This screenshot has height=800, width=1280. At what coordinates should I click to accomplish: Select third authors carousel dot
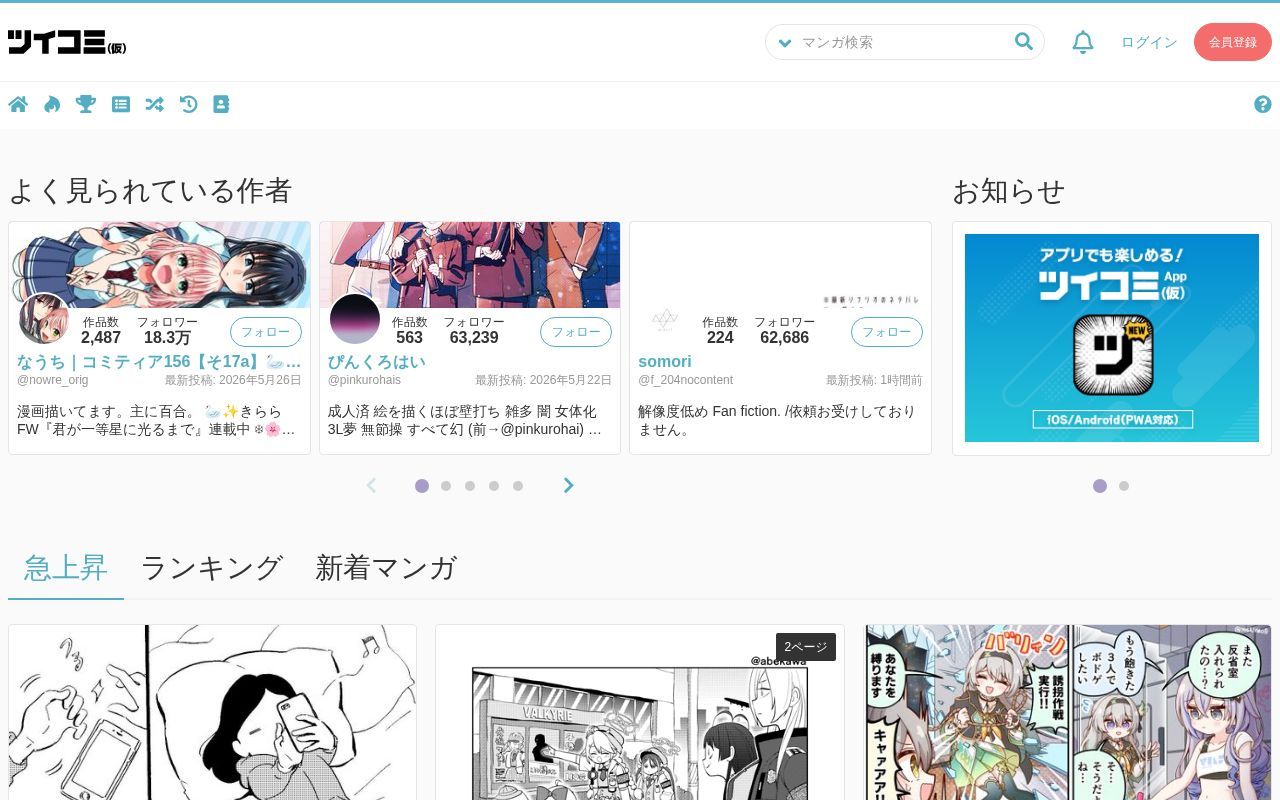click(x=470, y=486)
